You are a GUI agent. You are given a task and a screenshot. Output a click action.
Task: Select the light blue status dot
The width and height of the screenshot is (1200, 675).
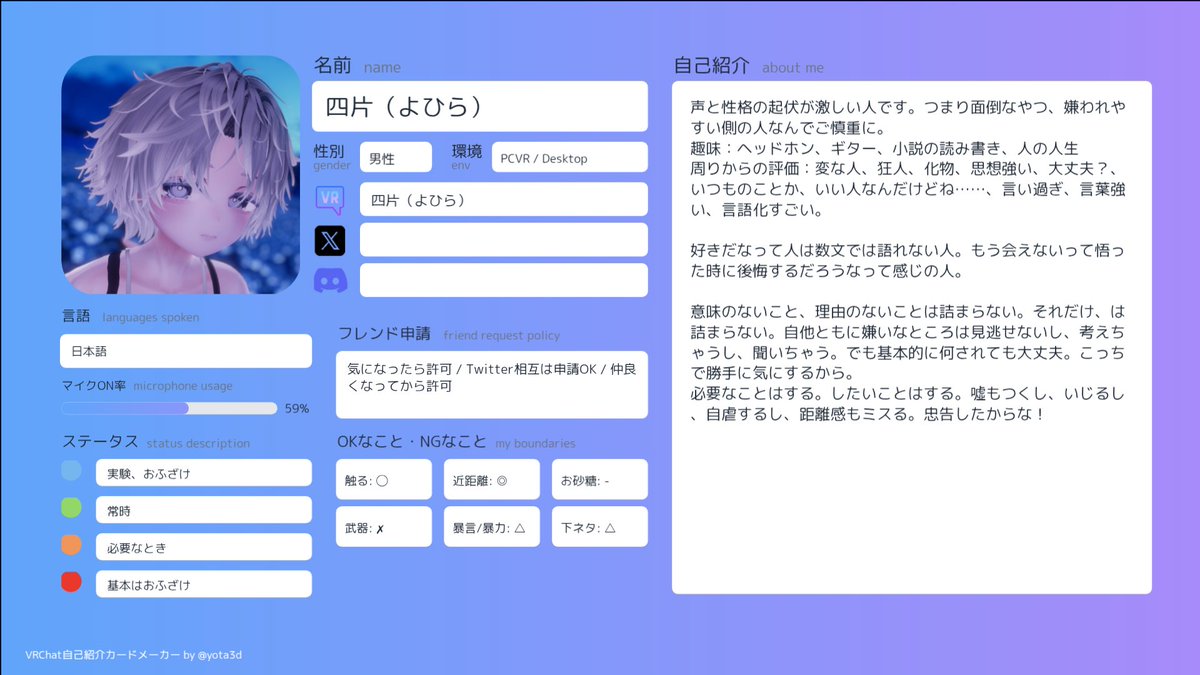pos(71,472)
